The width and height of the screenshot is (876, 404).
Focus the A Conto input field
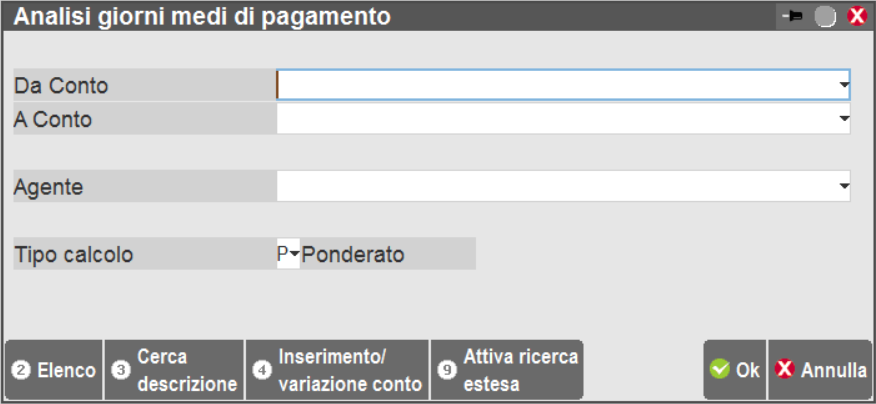tap(555, 119)
